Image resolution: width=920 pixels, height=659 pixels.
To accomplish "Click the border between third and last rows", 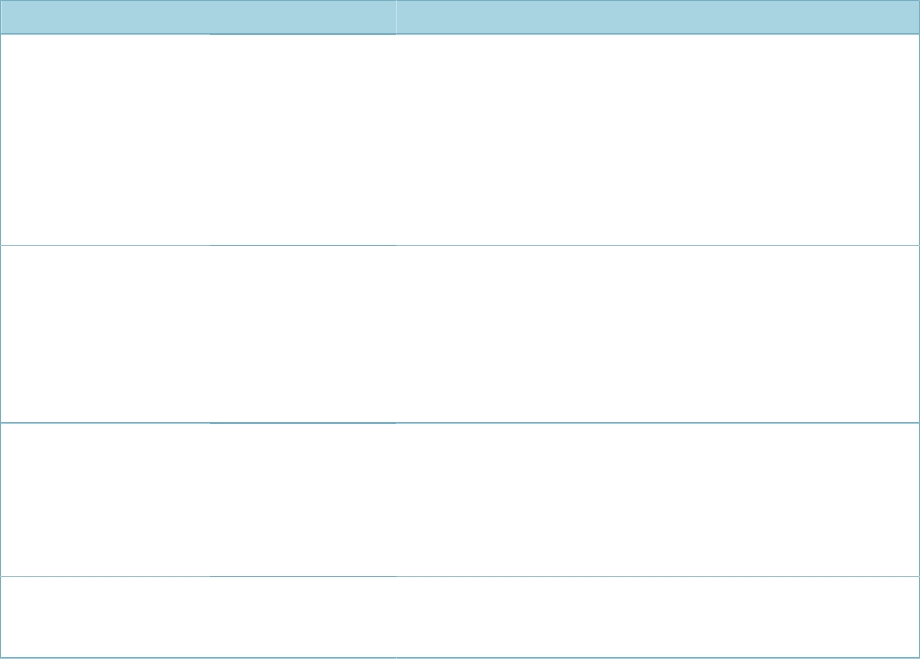I will coord(460,576).
